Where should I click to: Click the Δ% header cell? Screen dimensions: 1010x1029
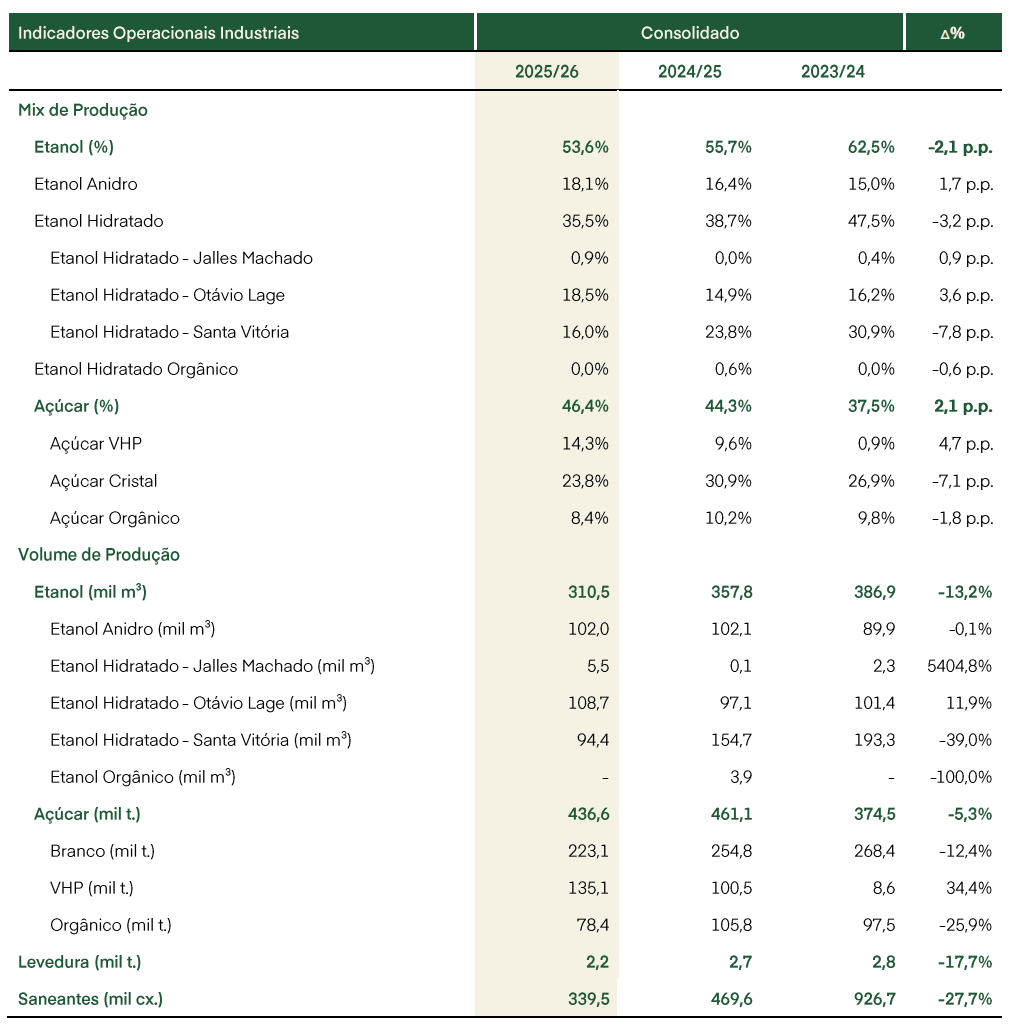(x=953, y=33)
